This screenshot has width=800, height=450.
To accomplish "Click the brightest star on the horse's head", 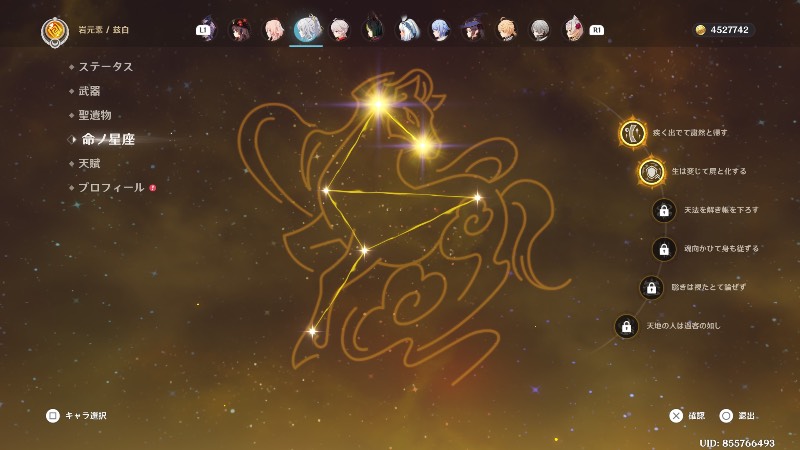I will pos(378,105).
